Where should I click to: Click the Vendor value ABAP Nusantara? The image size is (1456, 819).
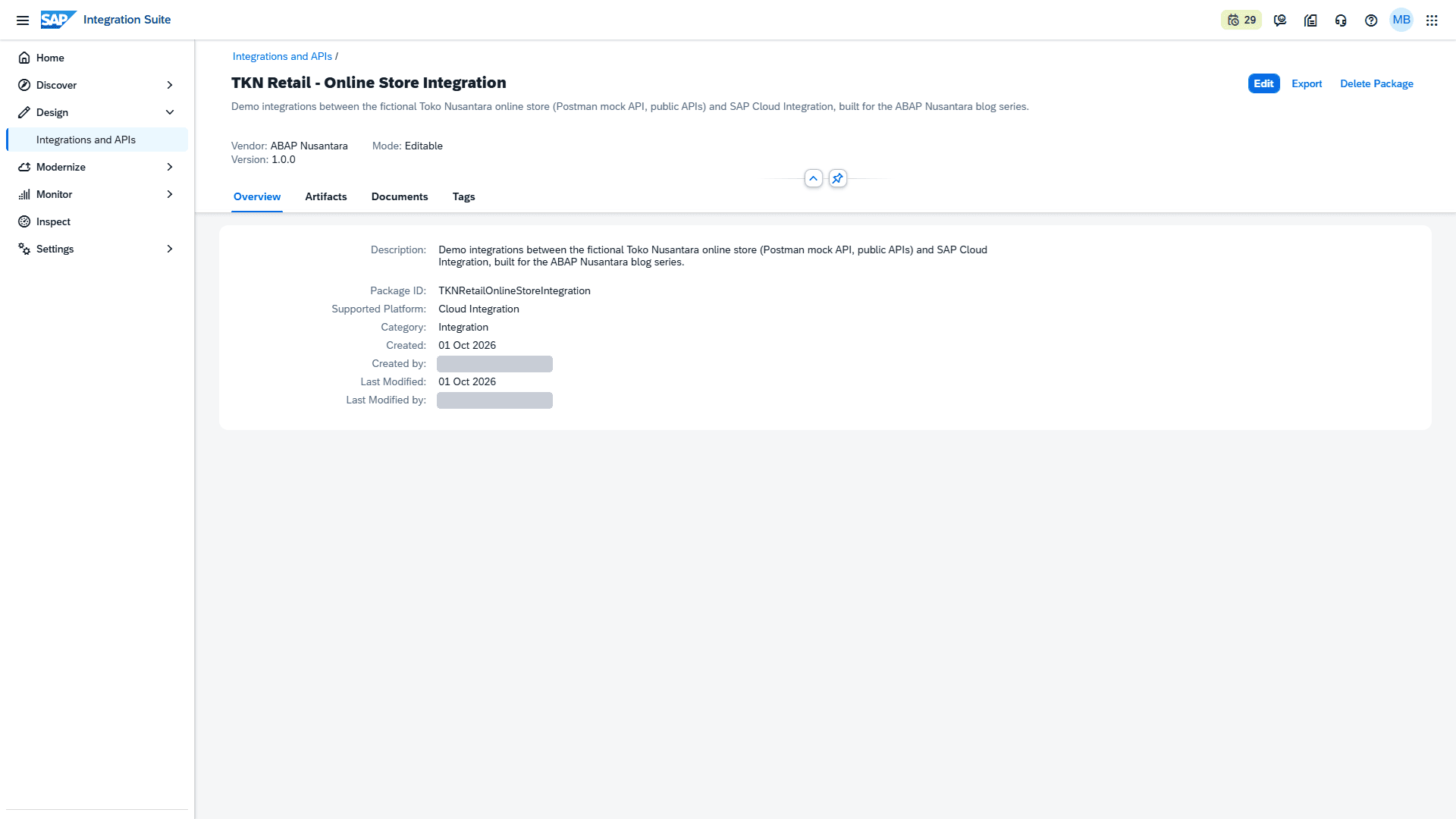(309, 146)
